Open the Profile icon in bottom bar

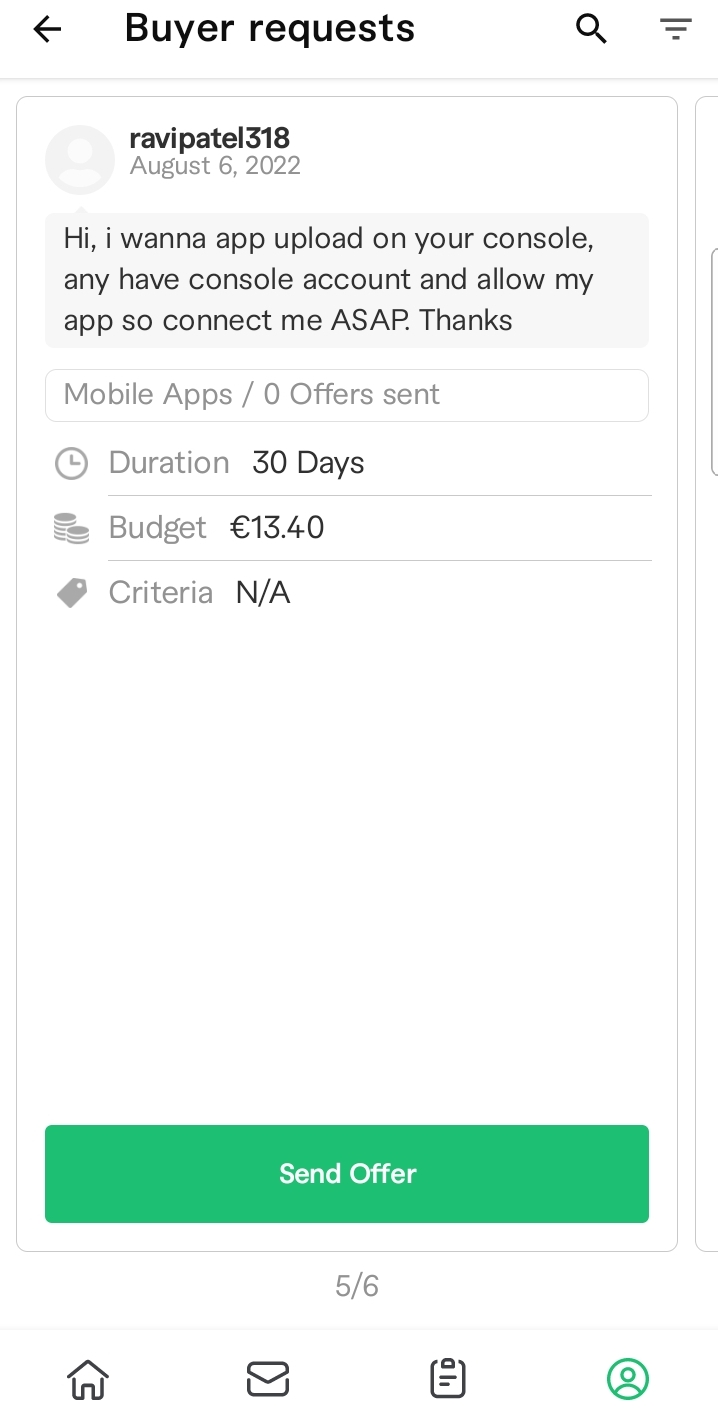click(x=628, y=1378)
